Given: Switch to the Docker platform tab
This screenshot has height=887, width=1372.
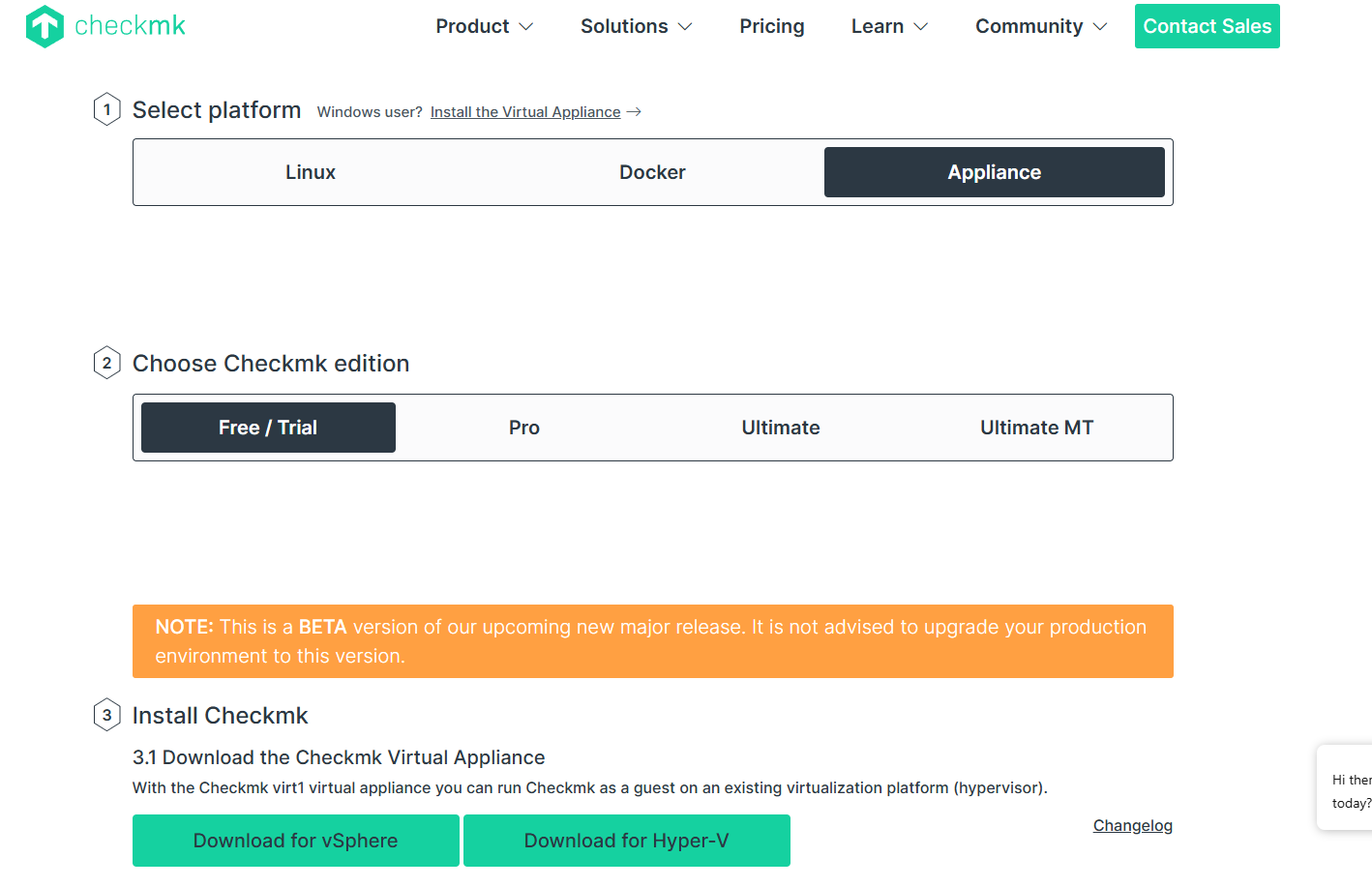Looking at the screenshot, I should tap(652, 172).
